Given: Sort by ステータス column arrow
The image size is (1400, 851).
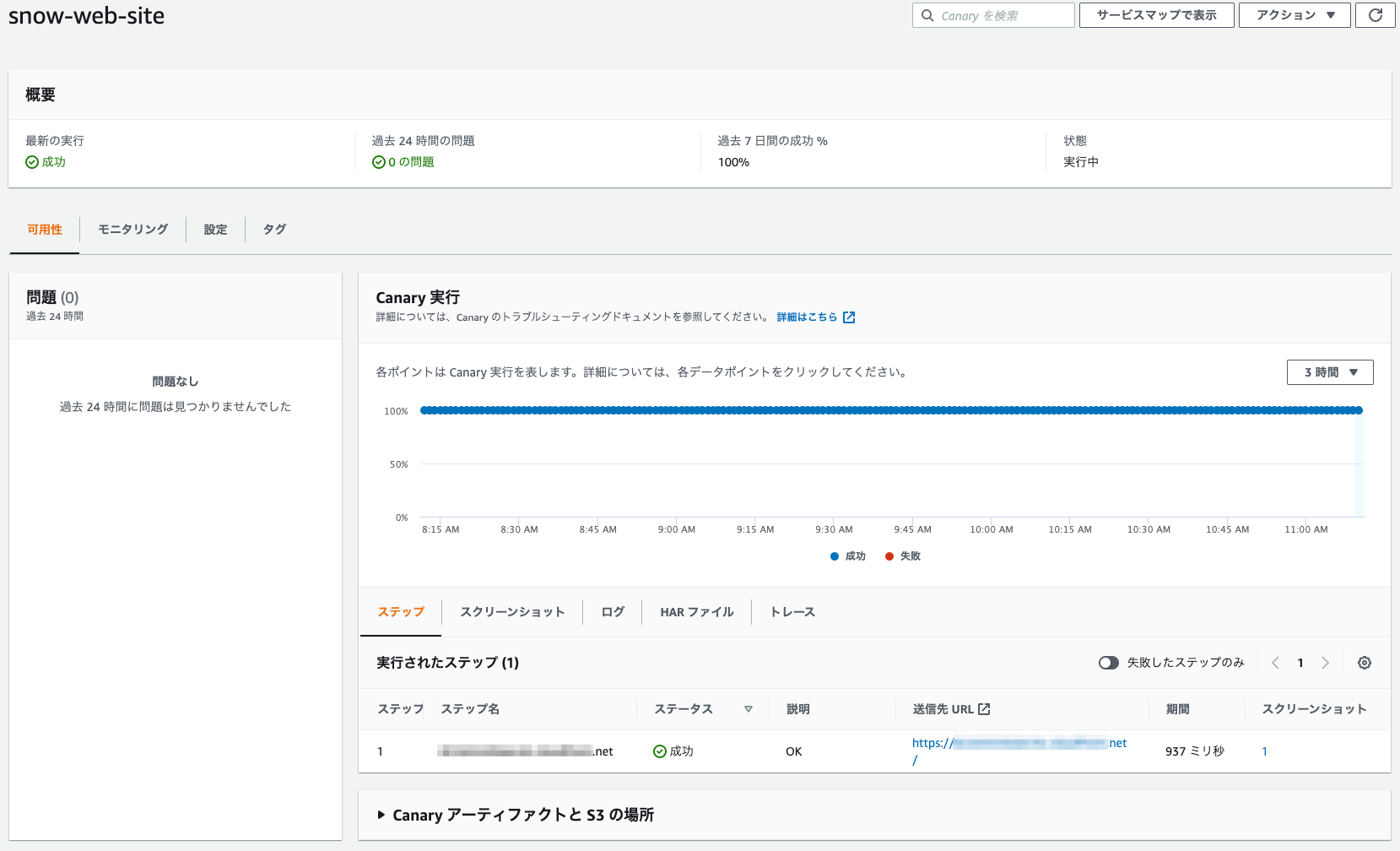Looking at the screenshot, I should [749, 709].
